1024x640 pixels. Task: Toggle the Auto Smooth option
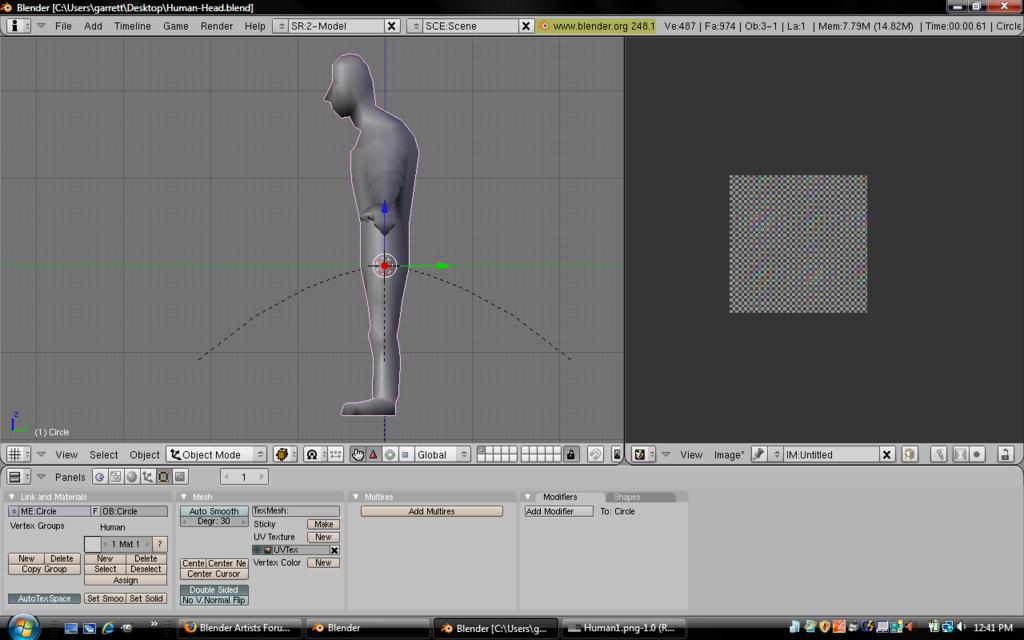point(214,511)
